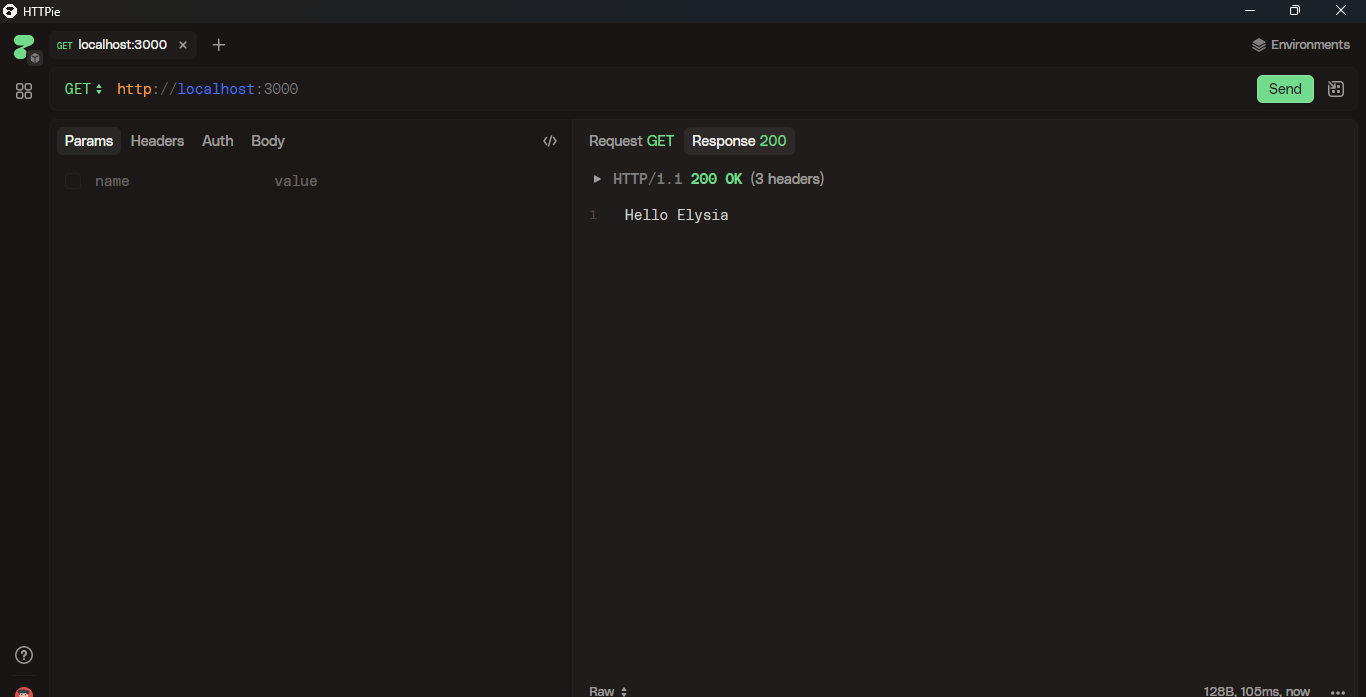Switch to the Headers tab
Viewport: 1366px width, 697px height.
click(x=157, y=141)
